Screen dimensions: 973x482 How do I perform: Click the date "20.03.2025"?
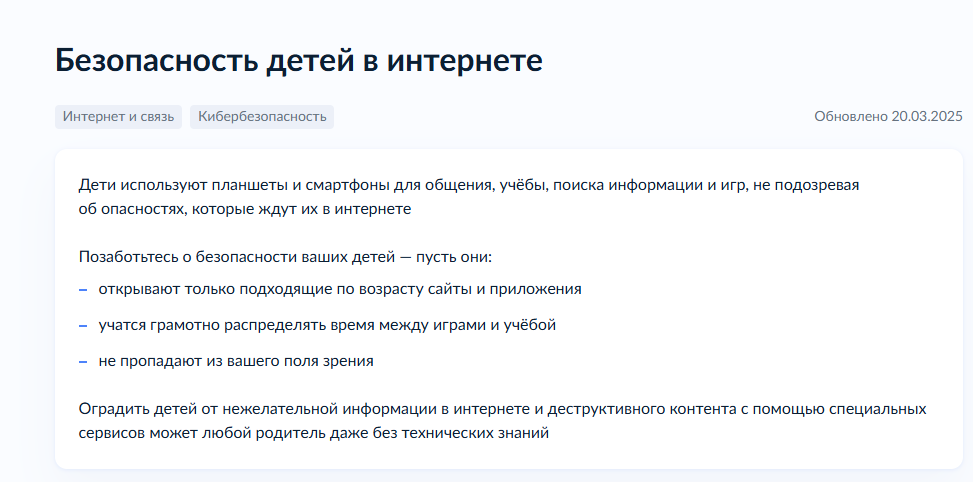coord(926,117)
